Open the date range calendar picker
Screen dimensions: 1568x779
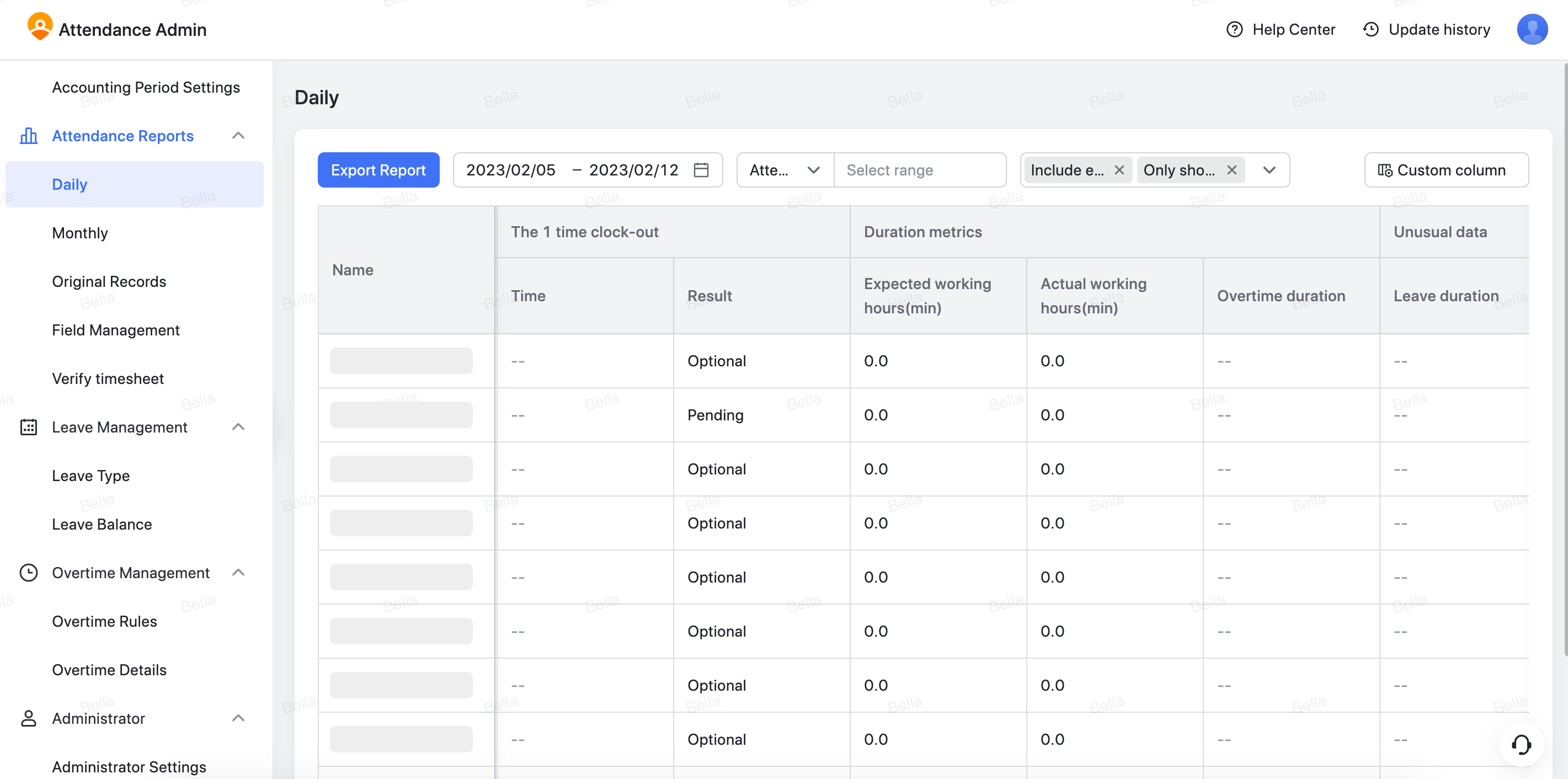(x=701, y=170)
